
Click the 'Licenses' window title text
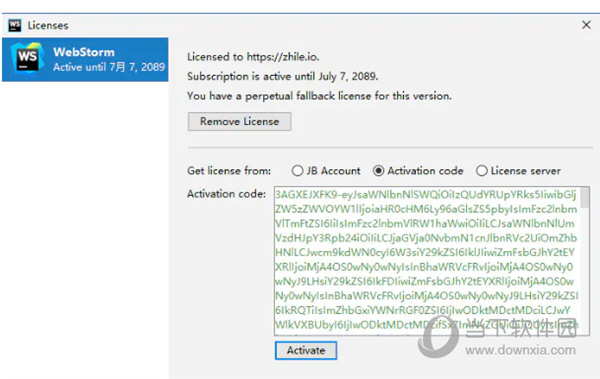tap(48, 25)
